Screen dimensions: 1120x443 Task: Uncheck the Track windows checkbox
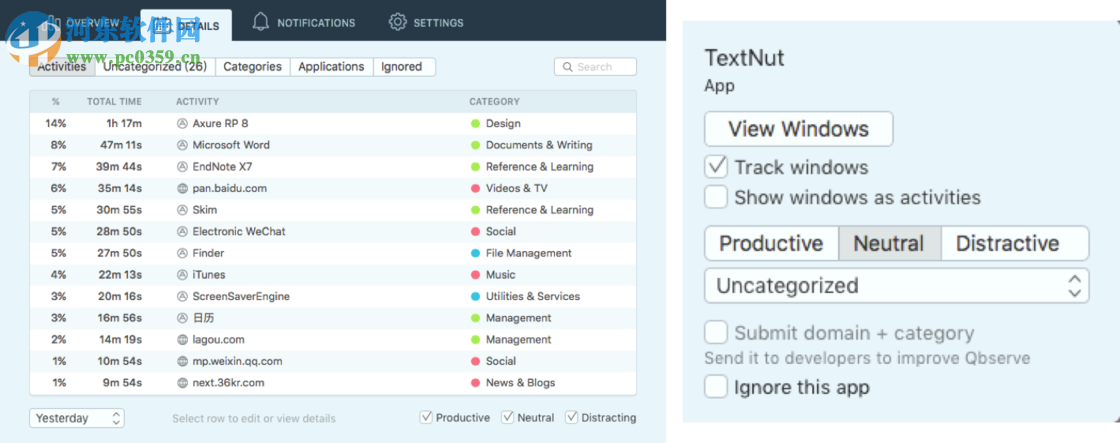click(x=716, y=167)
